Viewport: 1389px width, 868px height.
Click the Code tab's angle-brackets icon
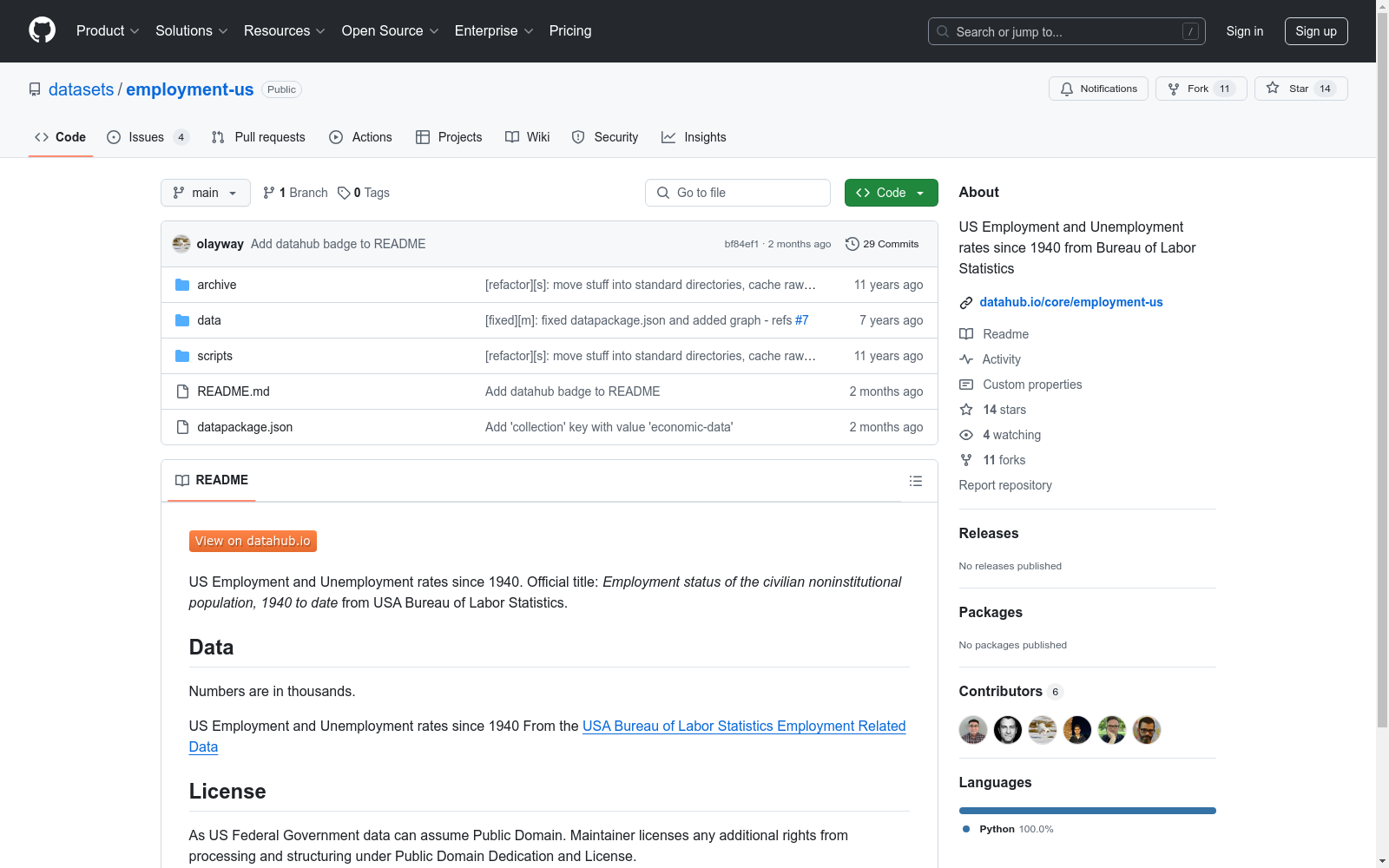pyautogui.click(x=42, y=137)
